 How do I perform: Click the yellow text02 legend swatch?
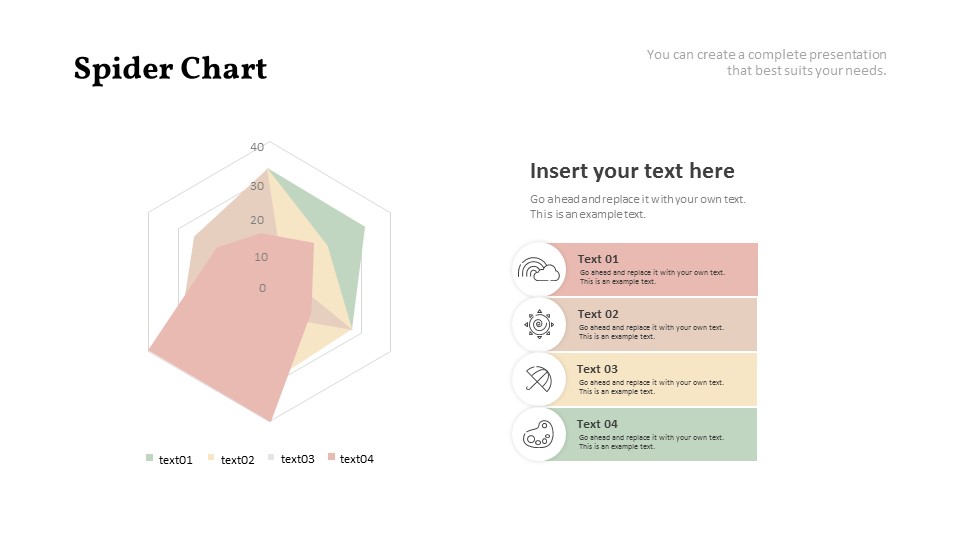point(211,458)
